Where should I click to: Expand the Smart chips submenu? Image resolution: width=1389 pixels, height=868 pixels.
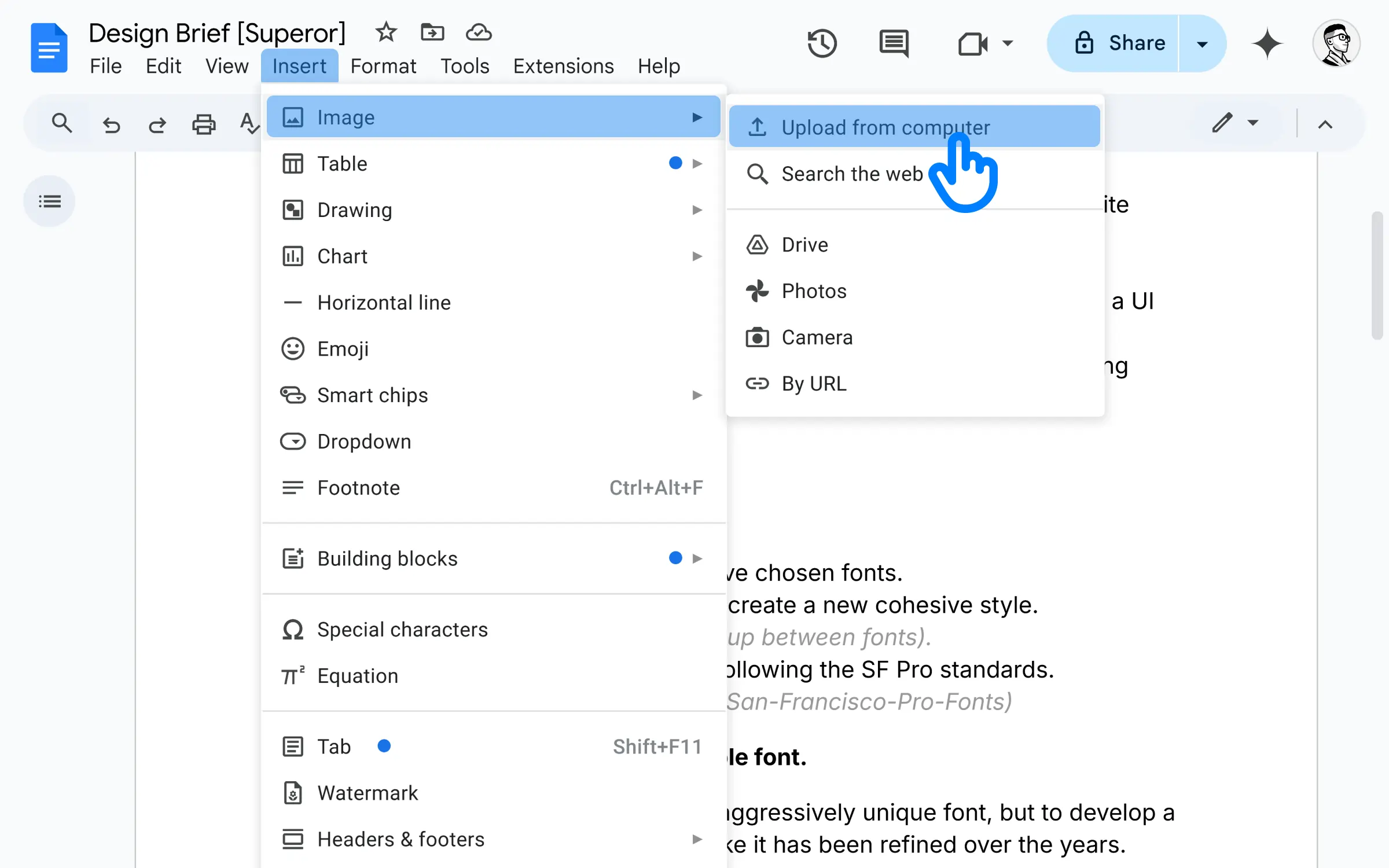[x=494, y=395]
